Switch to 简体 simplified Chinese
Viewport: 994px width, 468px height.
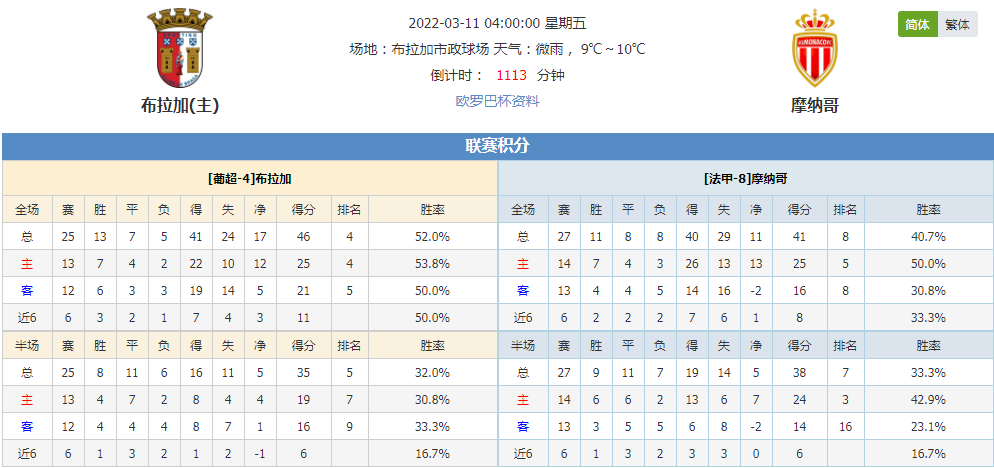click(917, 25)
